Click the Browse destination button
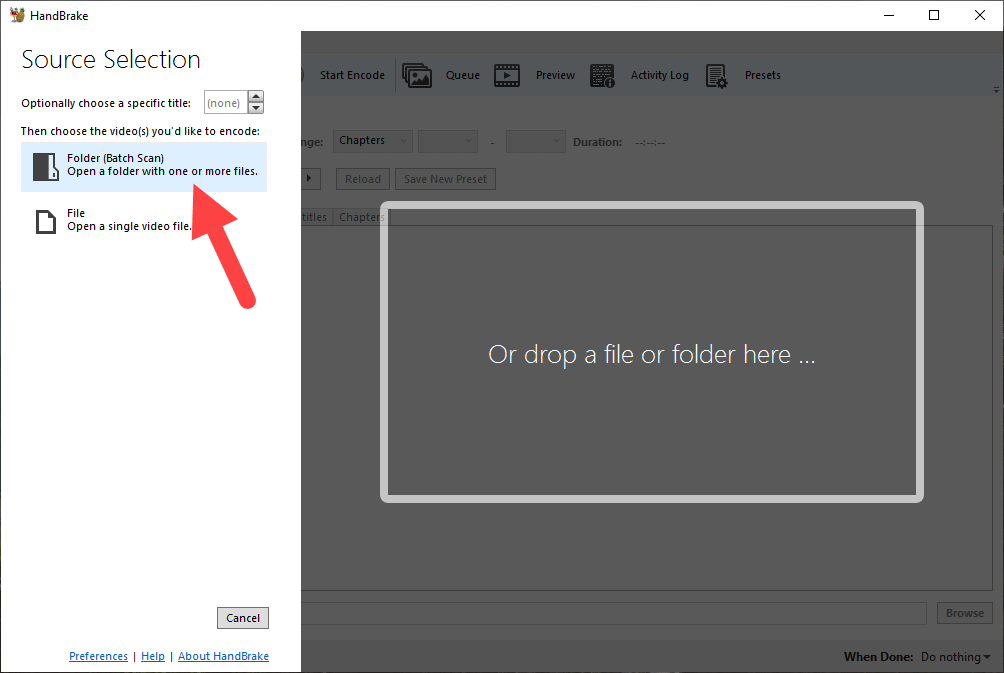Screen dimensions: 1004x673 pyautogui.click(x=965, y=613)
